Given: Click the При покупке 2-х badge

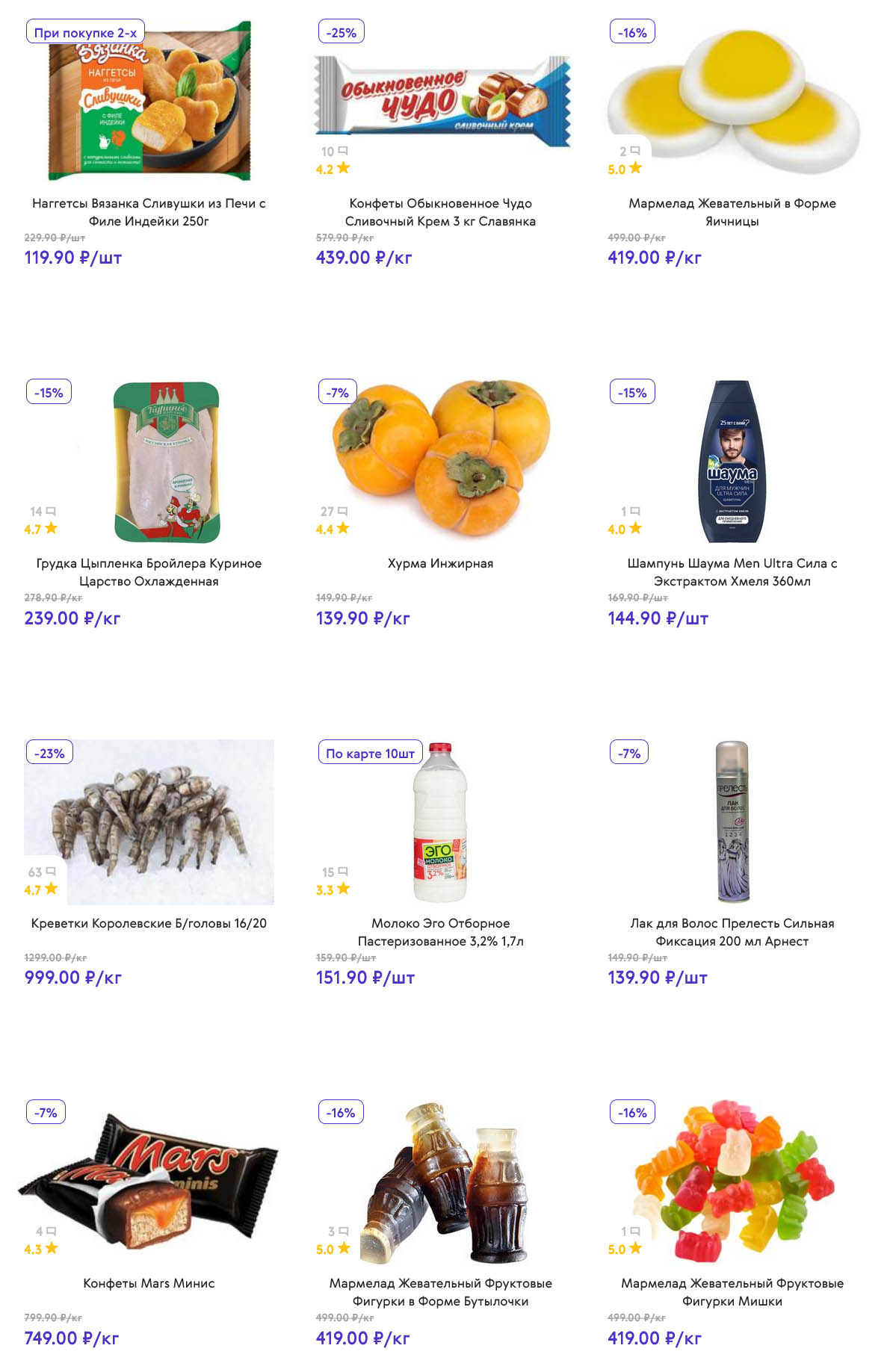Looking at the screenshot, I should pos(85,32).
